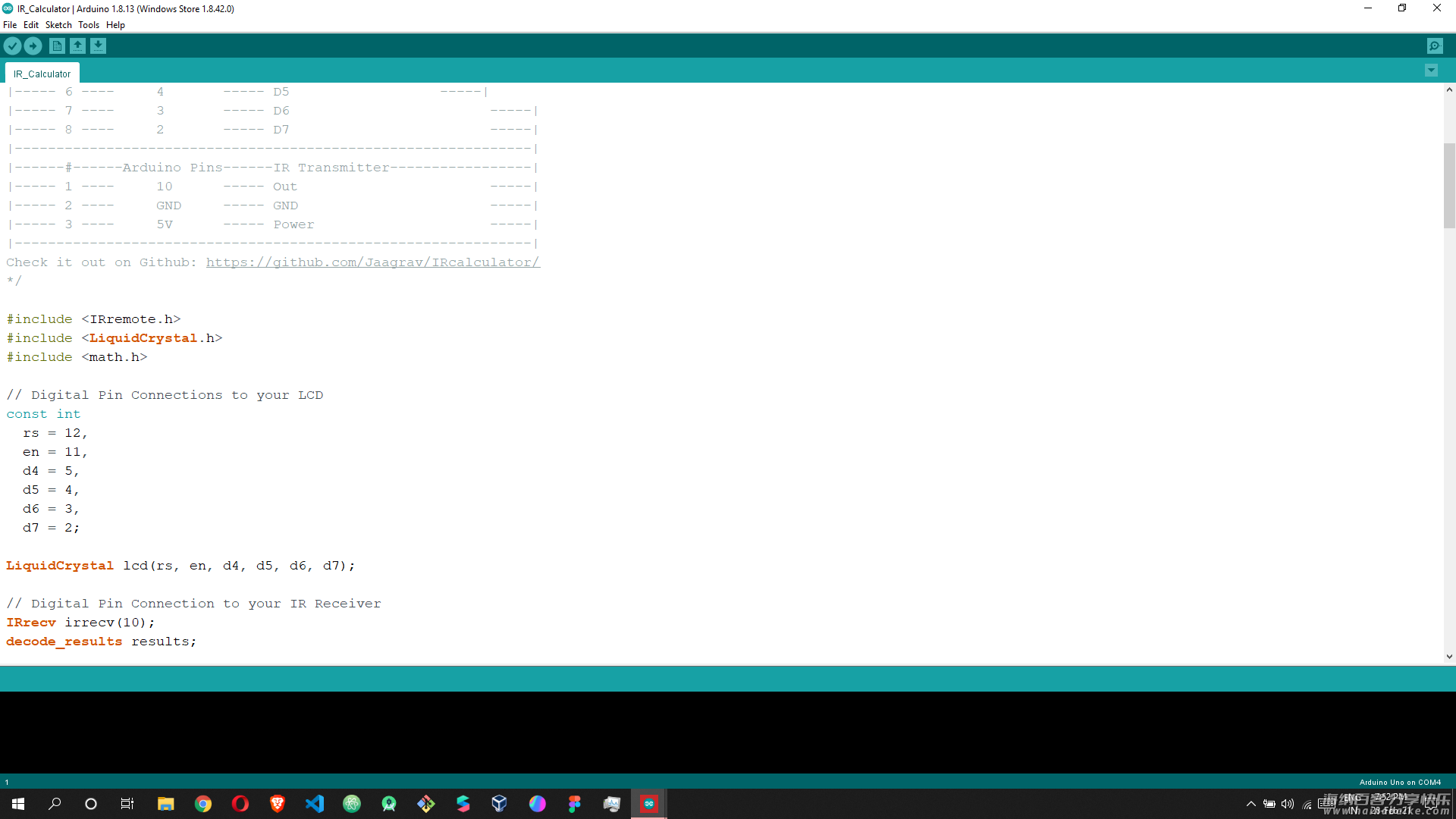Image resolution: width=1456 pixels, height=819 pixels.
Task: Open the Help menu
Action: [x=115, y=25]
